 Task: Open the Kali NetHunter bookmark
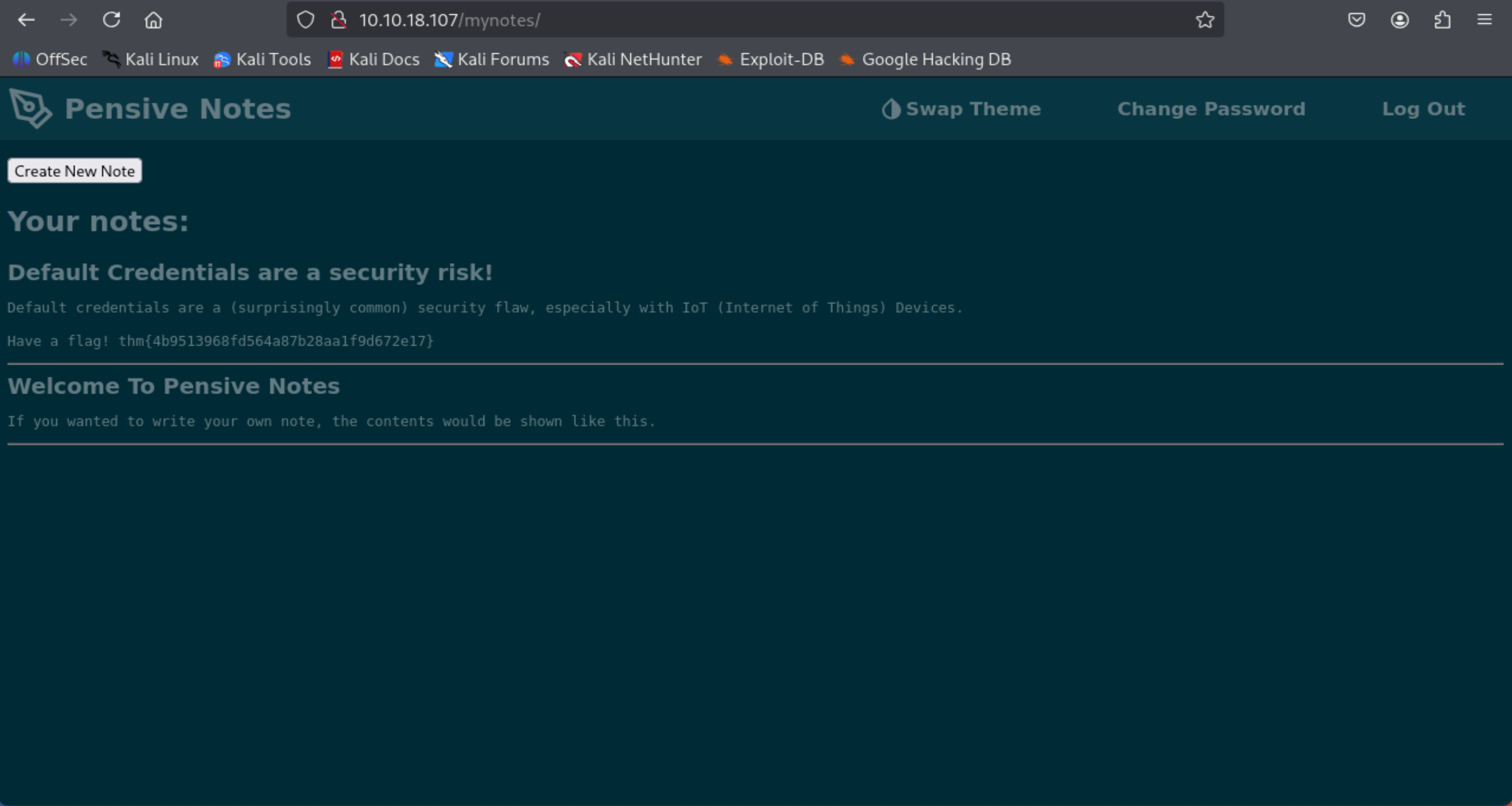pos(633,59)
